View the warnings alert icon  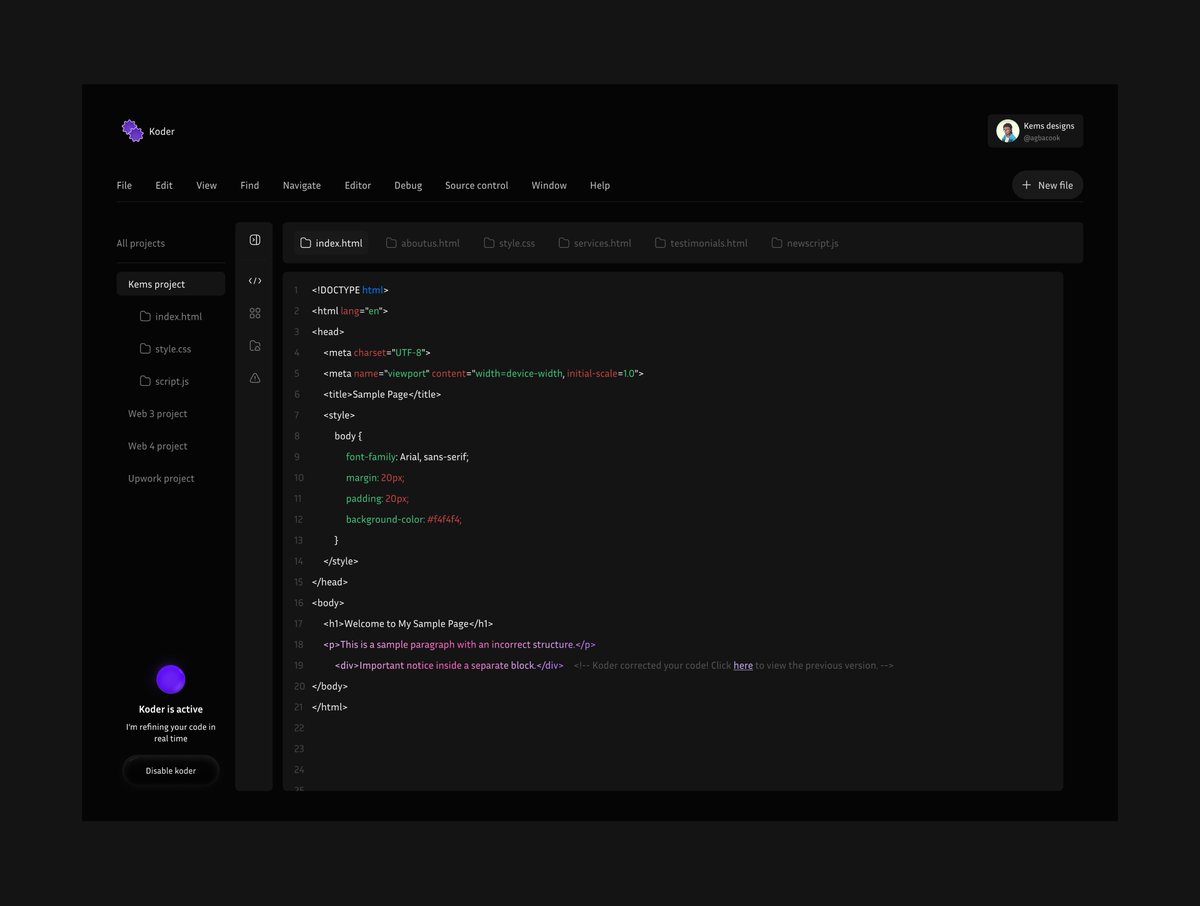pyautogui.click(x=254, y=377)
